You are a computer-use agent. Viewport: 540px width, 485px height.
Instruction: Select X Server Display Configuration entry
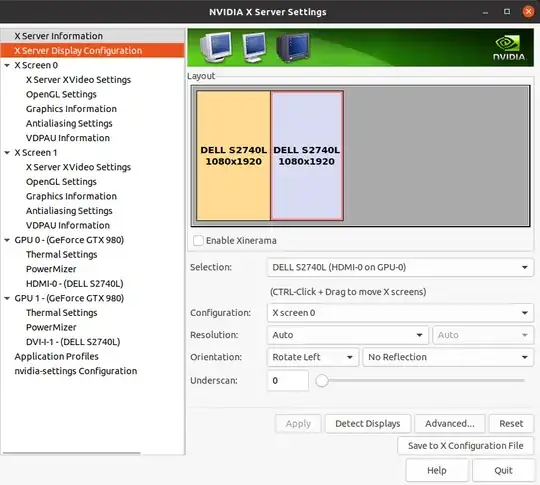coord(93,50)
